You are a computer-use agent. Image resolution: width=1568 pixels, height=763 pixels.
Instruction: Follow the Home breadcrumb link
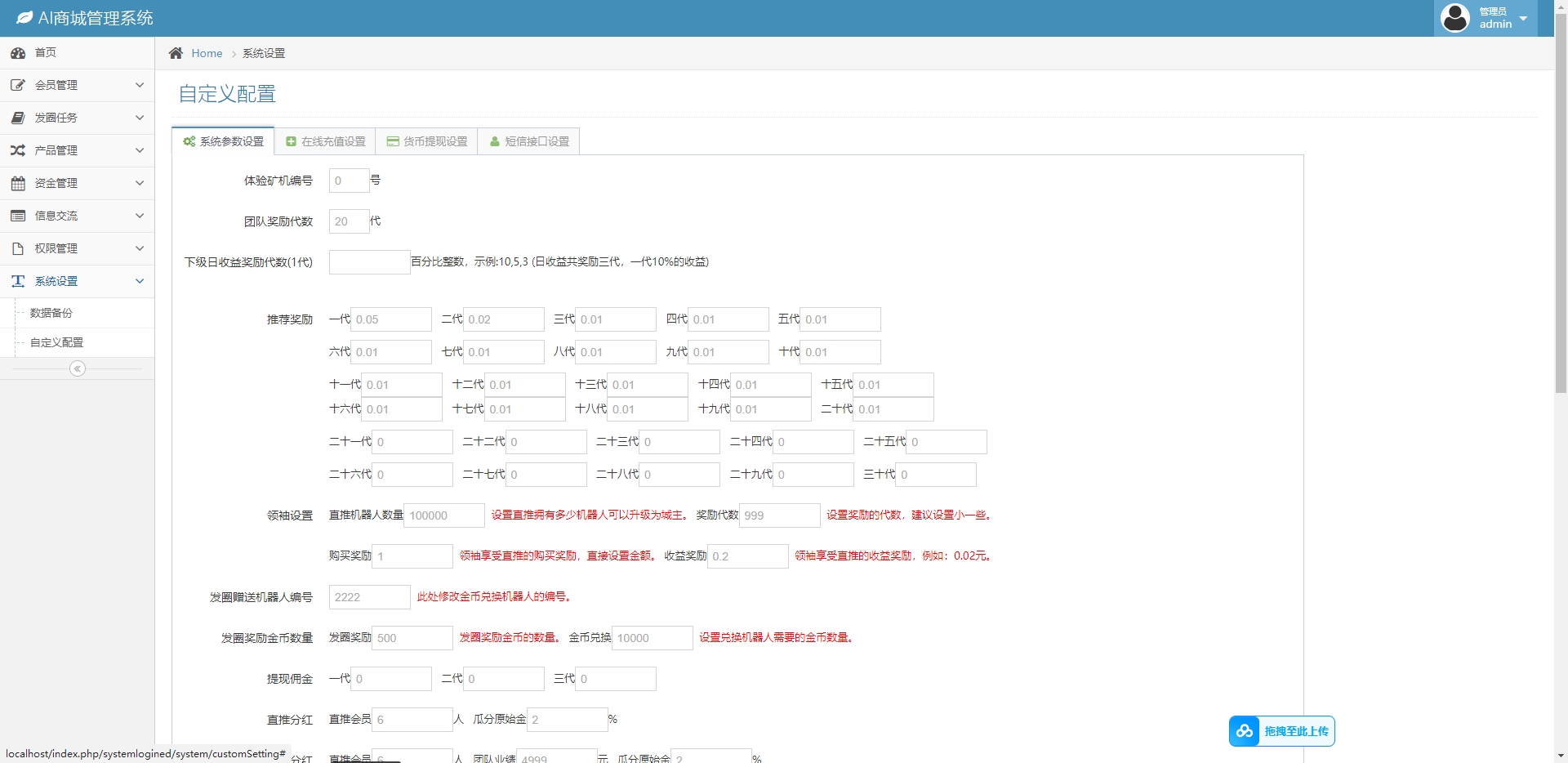click(x=207, y=53)
